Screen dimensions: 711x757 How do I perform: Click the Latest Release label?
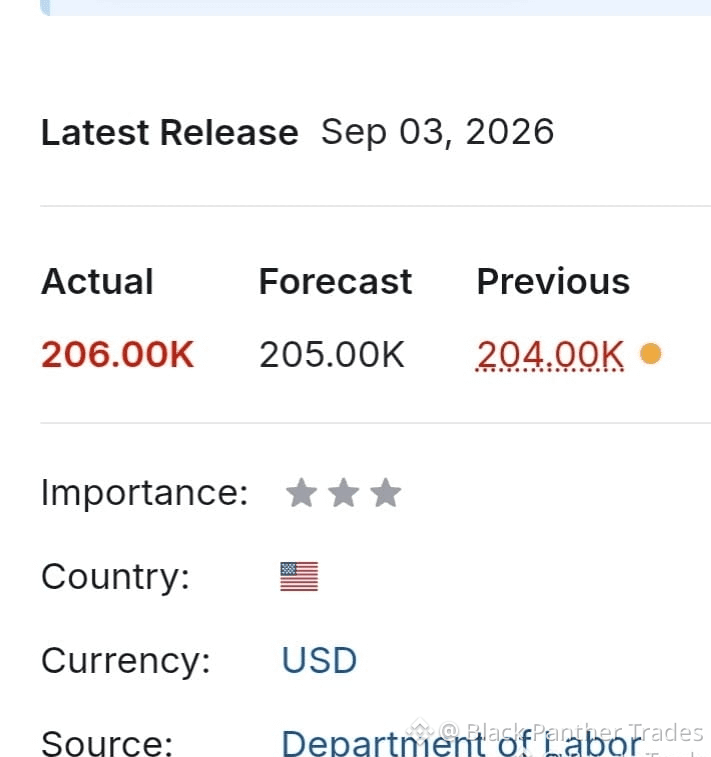170,132
